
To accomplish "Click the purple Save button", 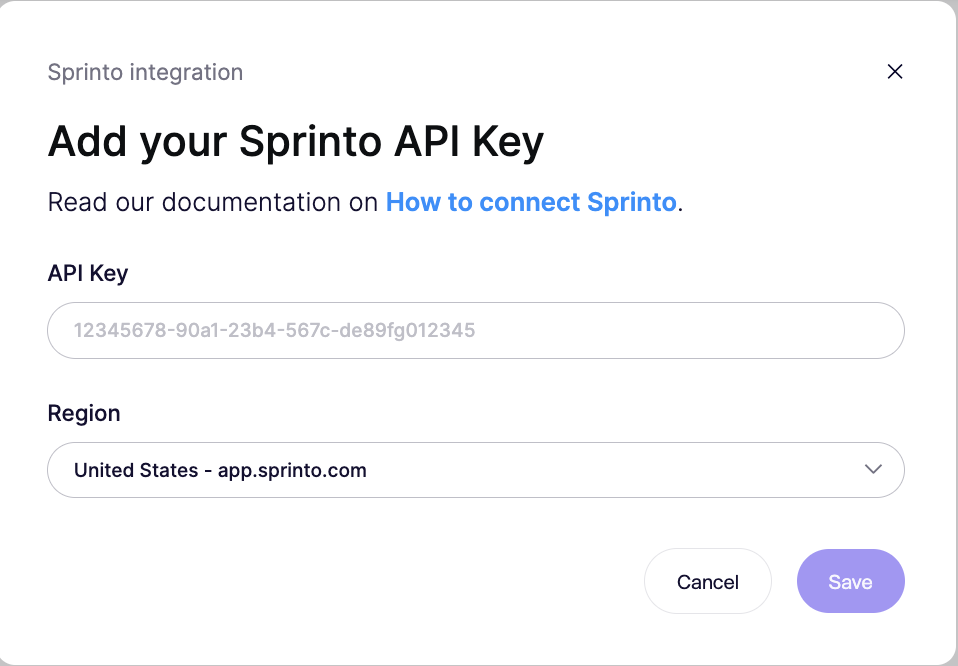I will [850, 581].
